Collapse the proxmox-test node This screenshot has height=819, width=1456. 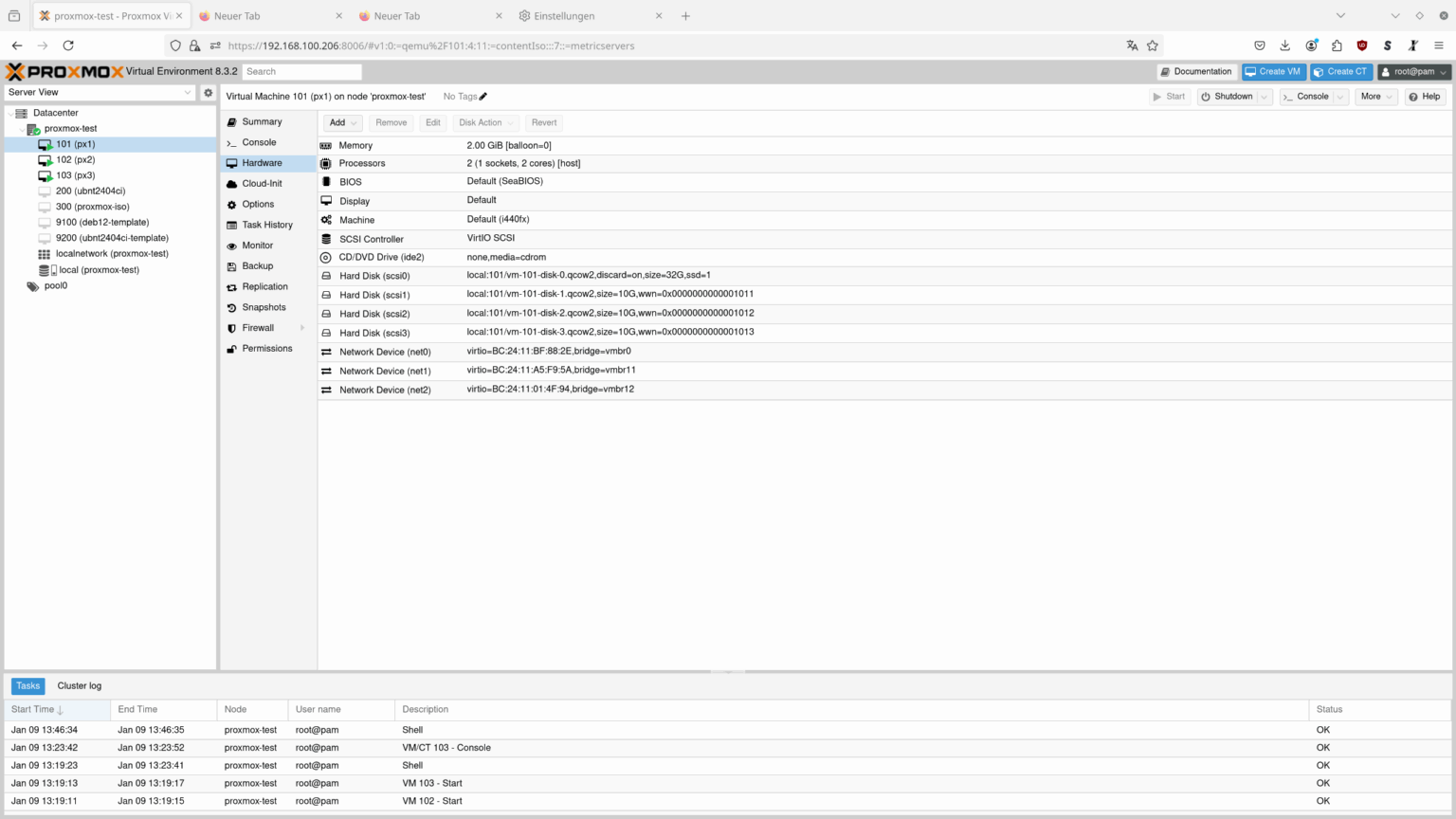click(22, 129)
